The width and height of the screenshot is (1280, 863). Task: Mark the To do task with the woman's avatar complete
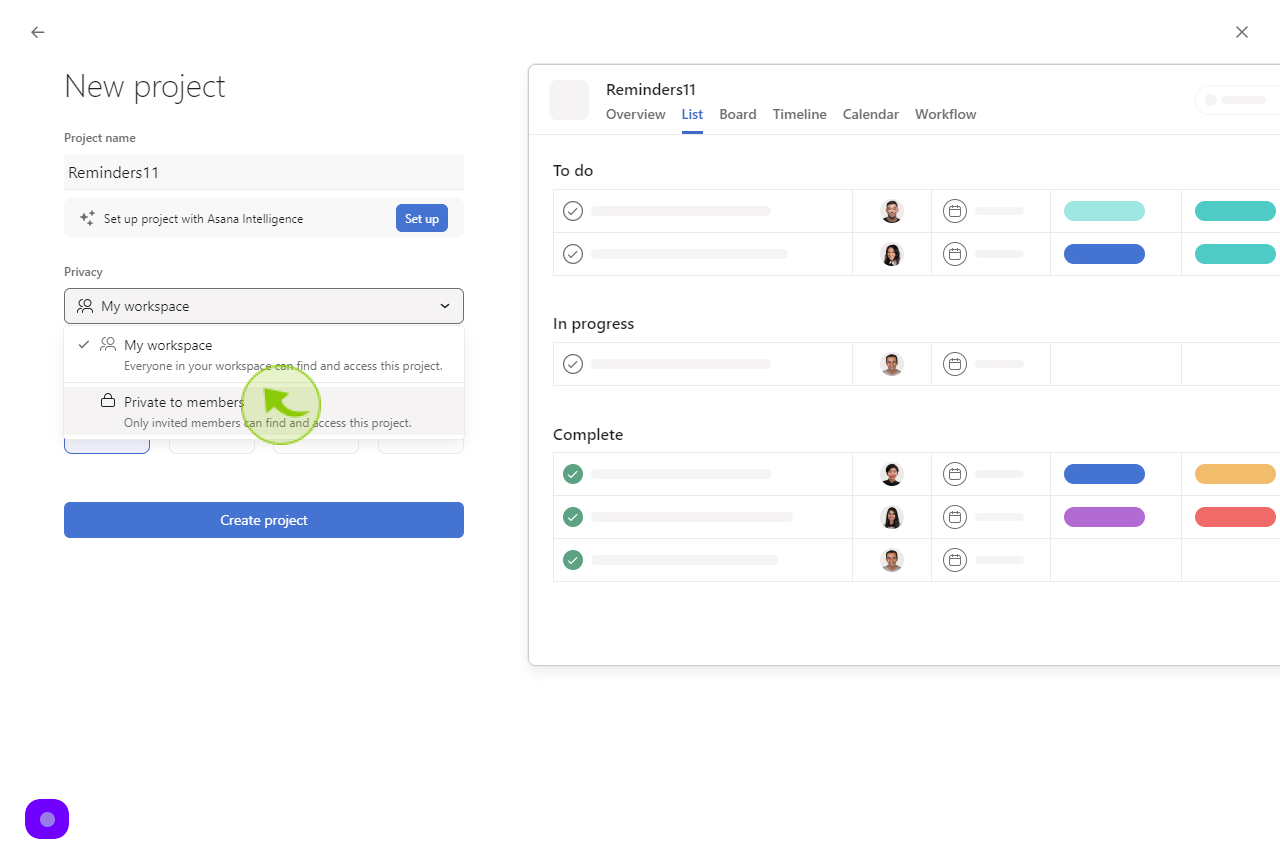pos(573,254)
